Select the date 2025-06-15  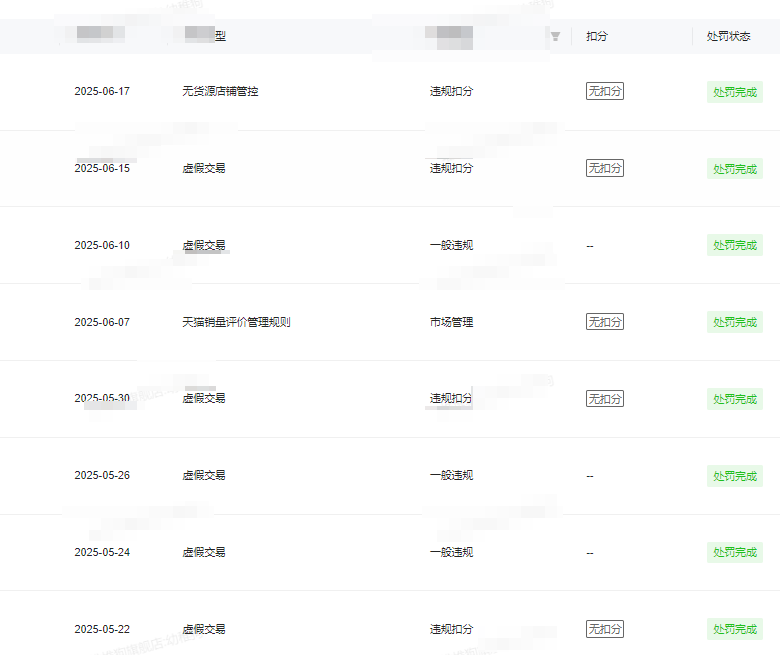click(102, 169)
